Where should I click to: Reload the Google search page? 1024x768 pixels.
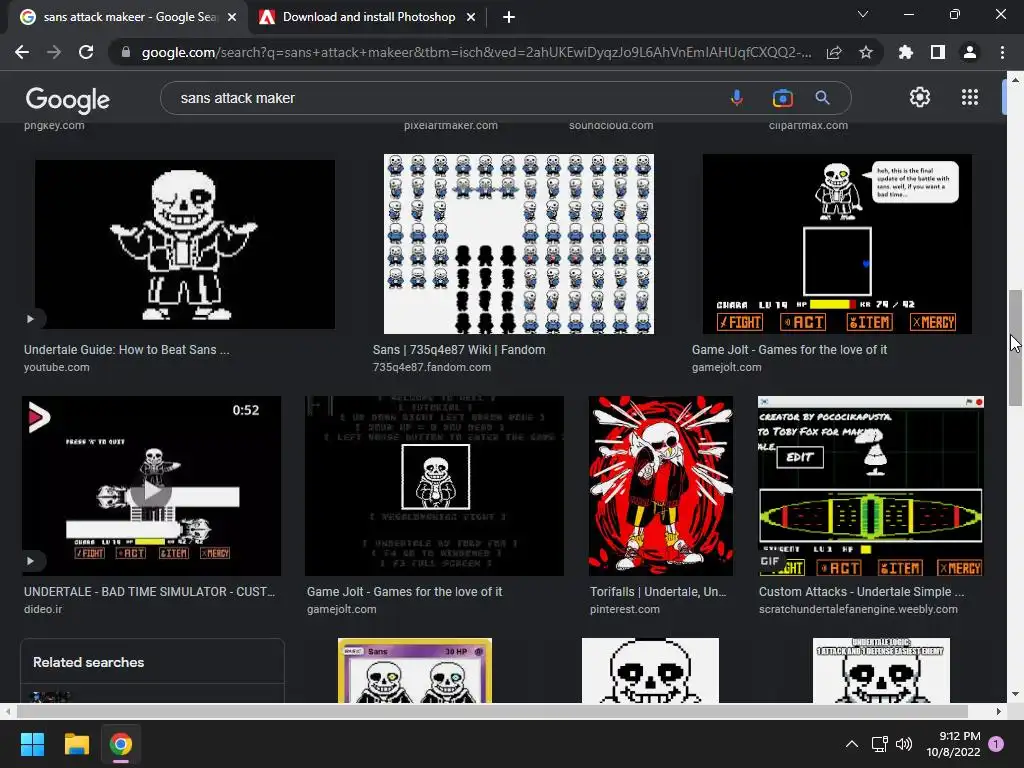[86, 52]
